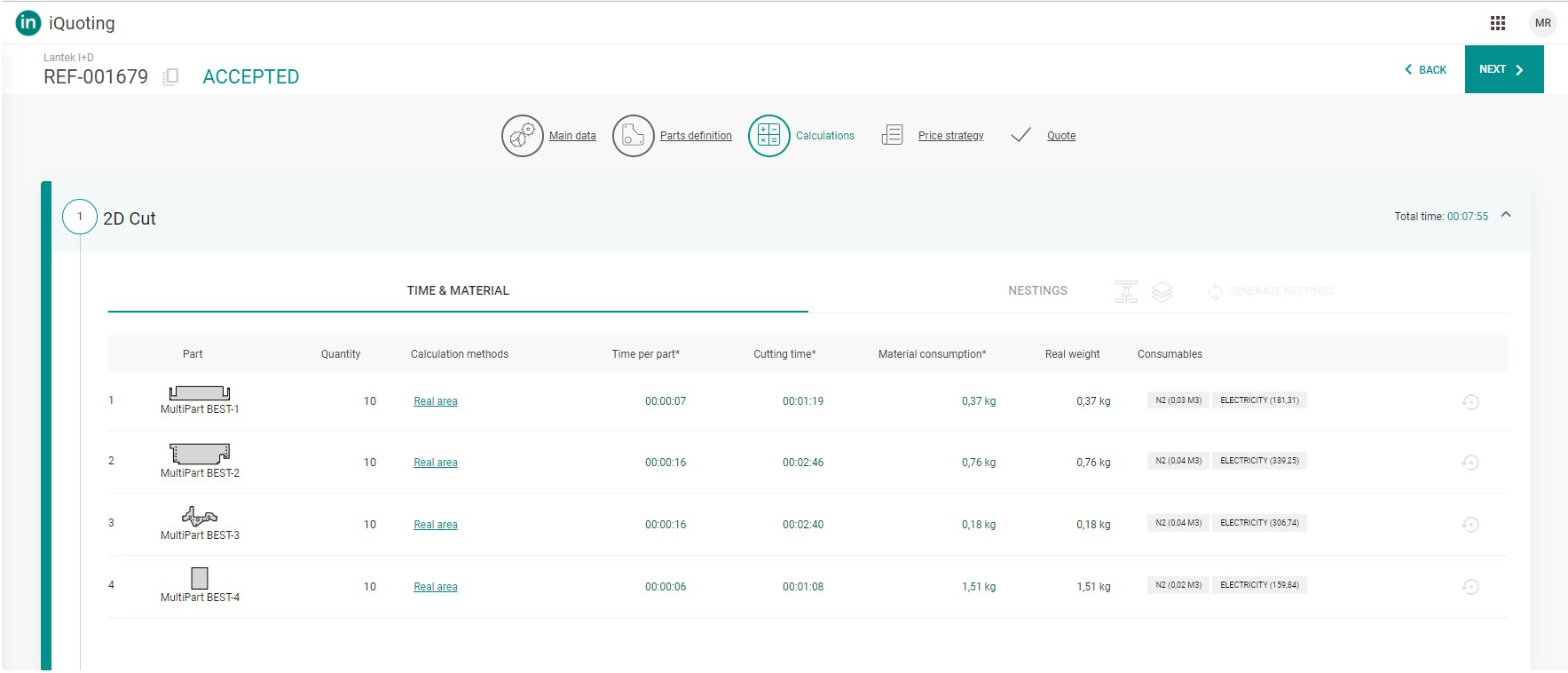Go back using the Back button
Screen dimensions: 1568x673
(1425, 69)
